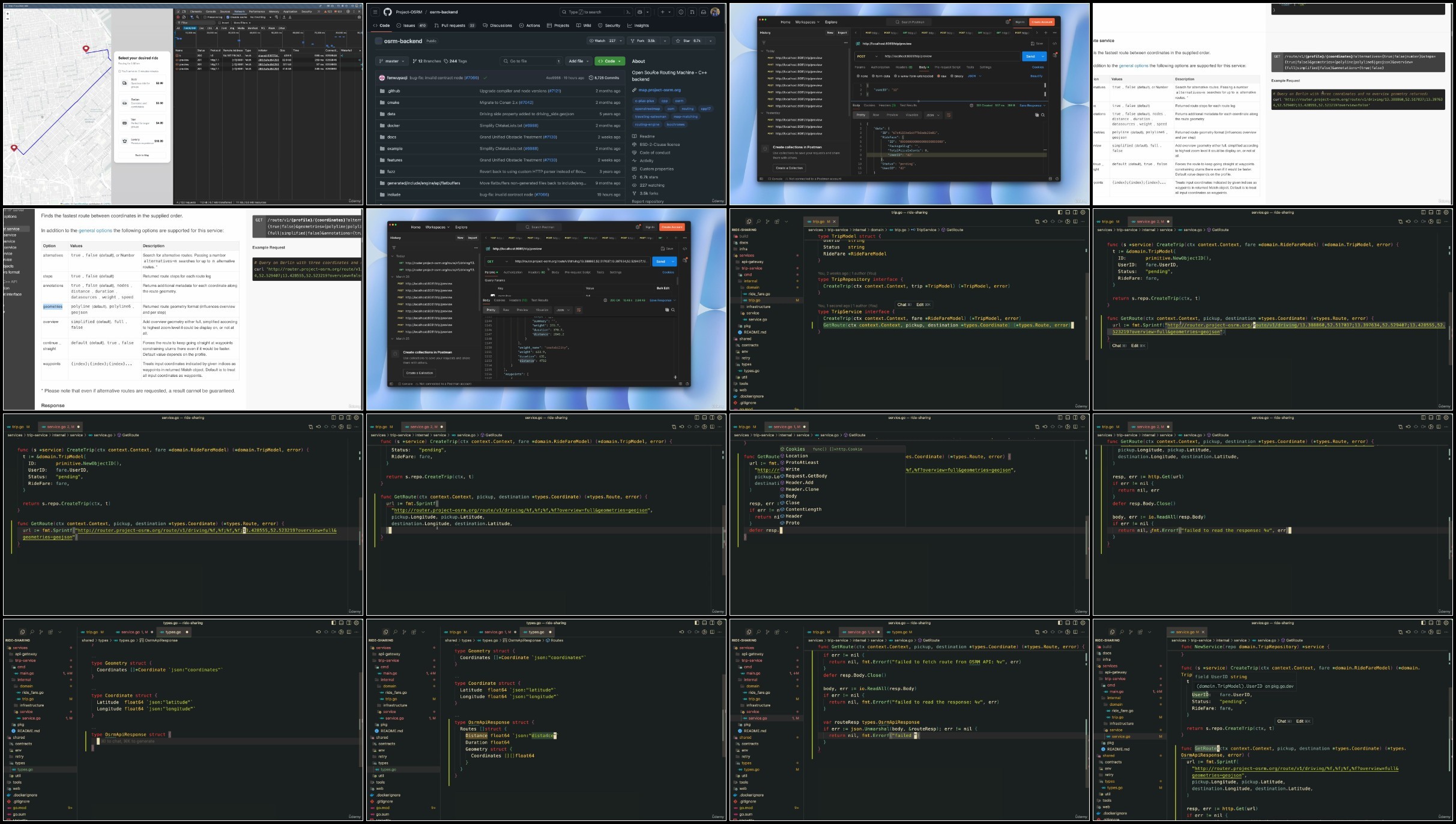The height and width of the screenshot is (824, 1456).
Task: Select the Visualize response tab in POST Postman window
Action: click(912, 115)
